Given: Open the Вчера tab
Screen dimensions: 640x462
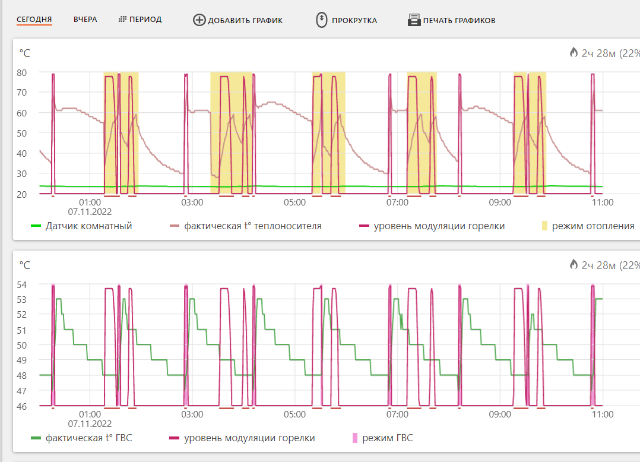Looking at the screenshot, I should (x=85, y=20).
